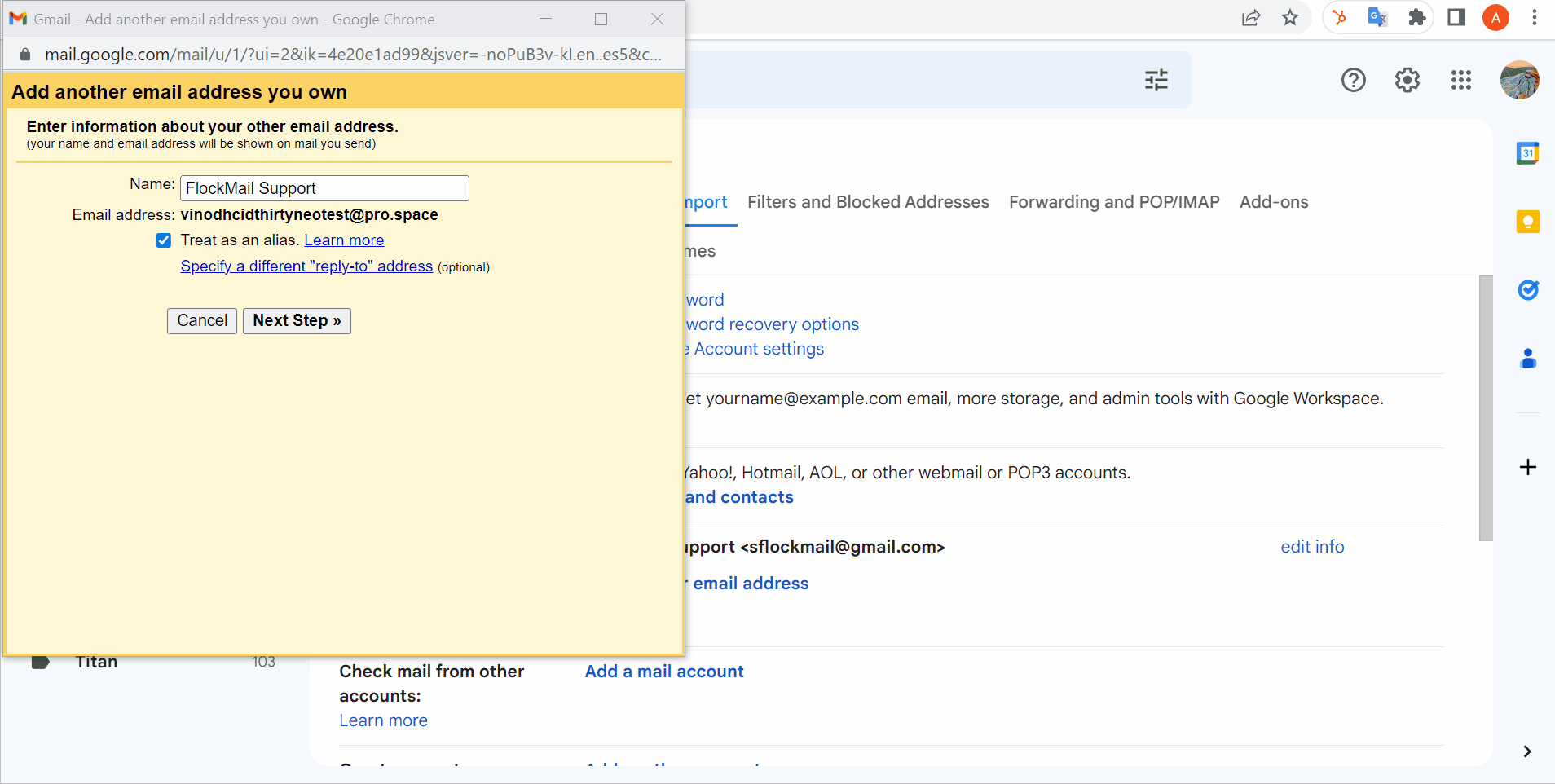Add a new side panel app with plus
The image size is (1555, 784).
(1527, 467)
